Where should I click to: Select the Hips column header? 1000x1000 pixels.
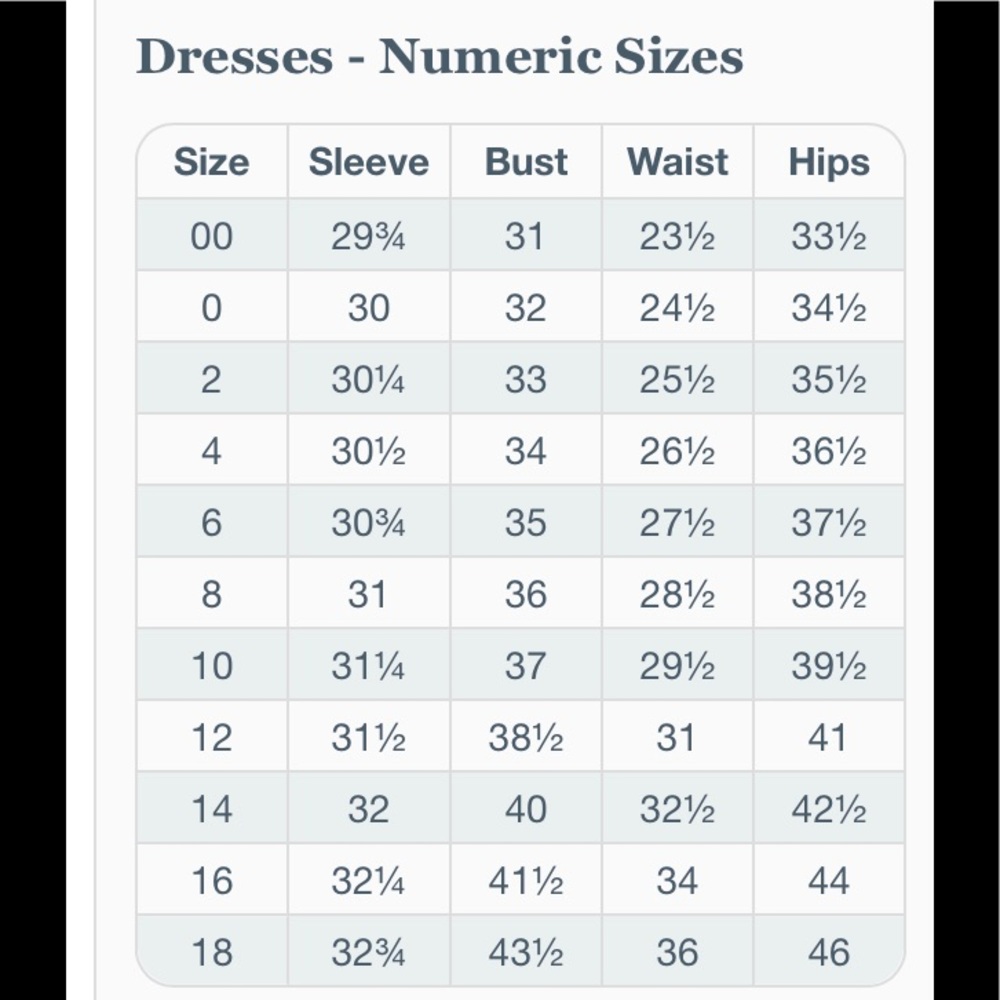(828, 161)
